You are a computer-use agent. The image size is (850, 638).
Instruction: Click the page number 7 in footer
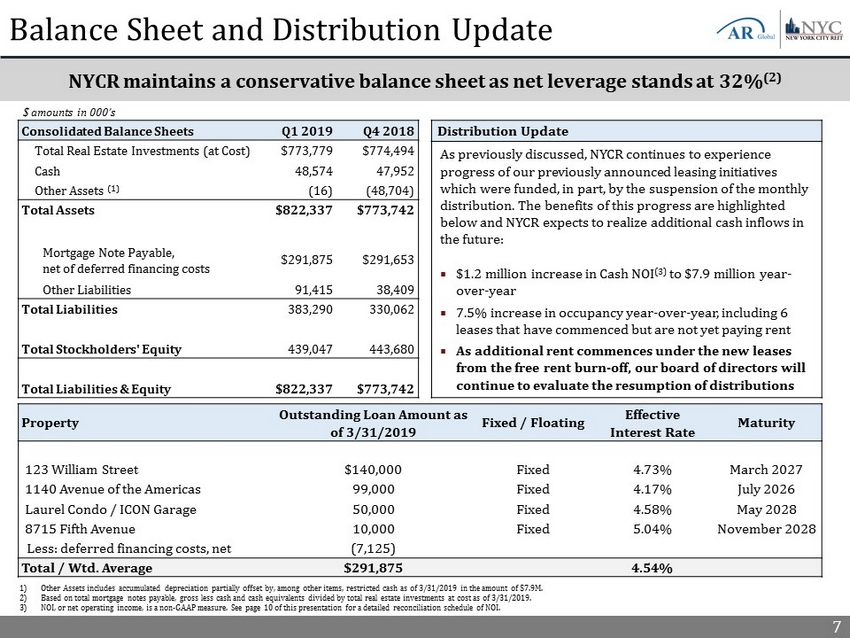coord(836,627)
